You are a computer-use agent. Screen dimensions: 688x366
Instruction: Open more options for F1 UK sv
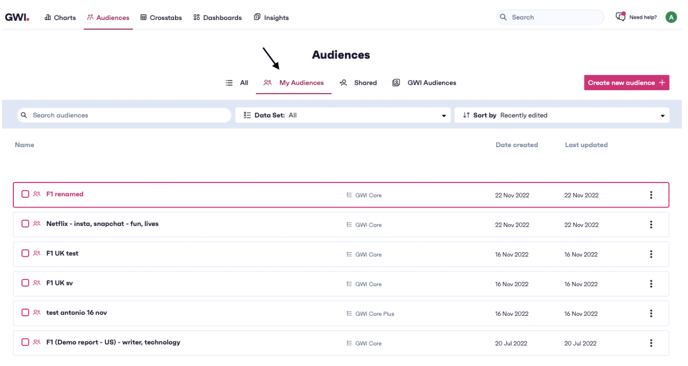click(x=651, y=284)
